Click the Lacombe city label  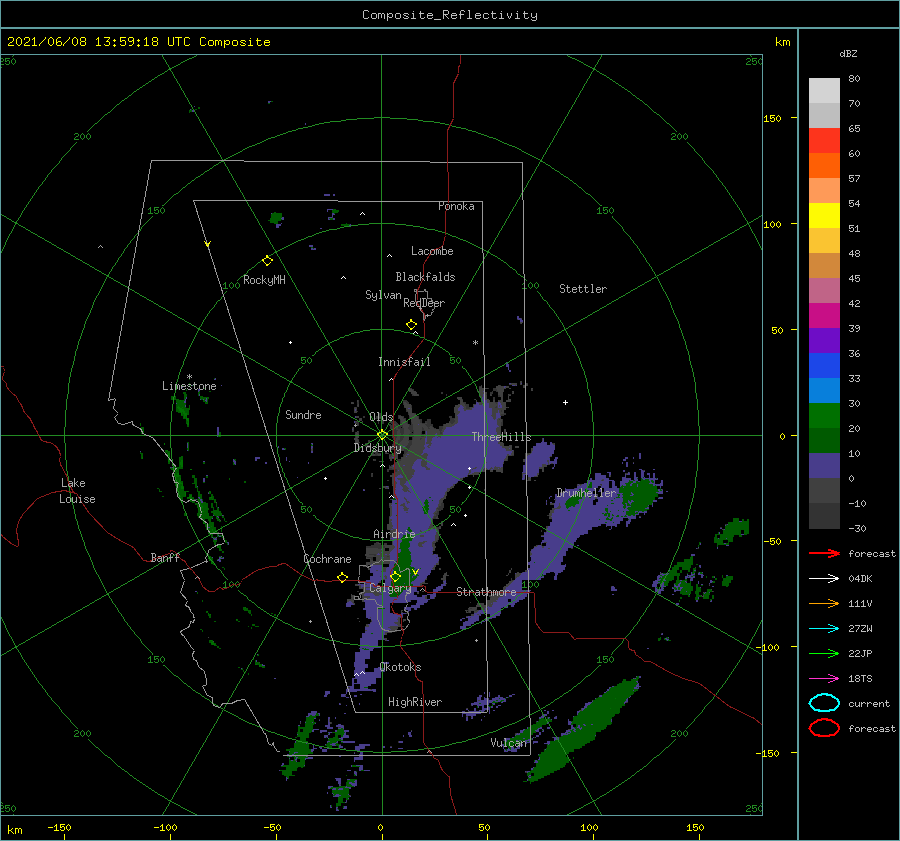point(432,251)
